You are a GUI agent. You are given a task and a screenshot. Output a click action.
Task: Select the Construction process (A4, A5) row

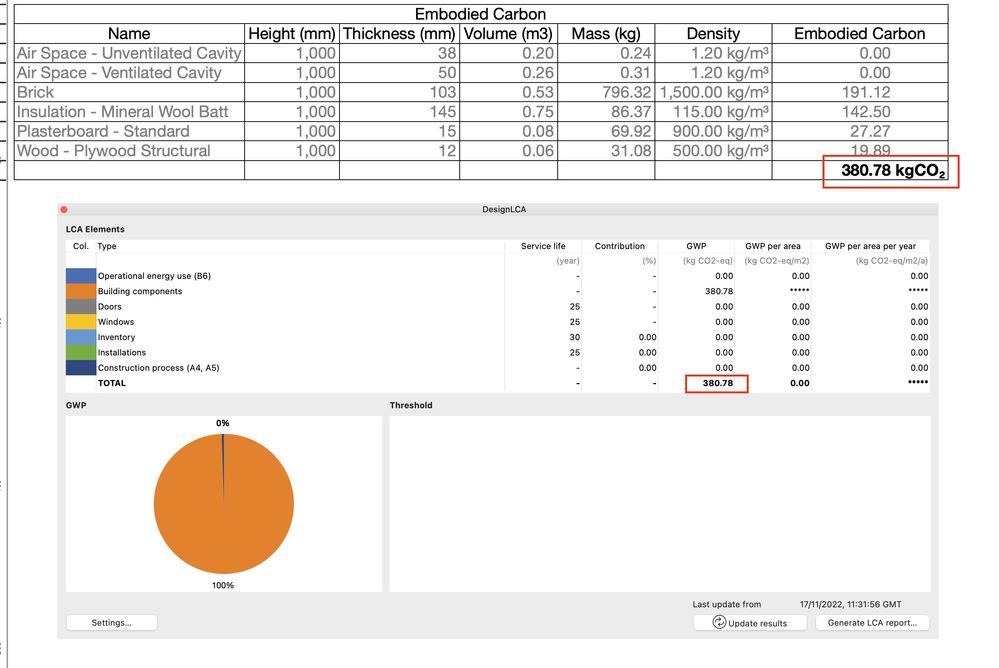coord(497,368)
